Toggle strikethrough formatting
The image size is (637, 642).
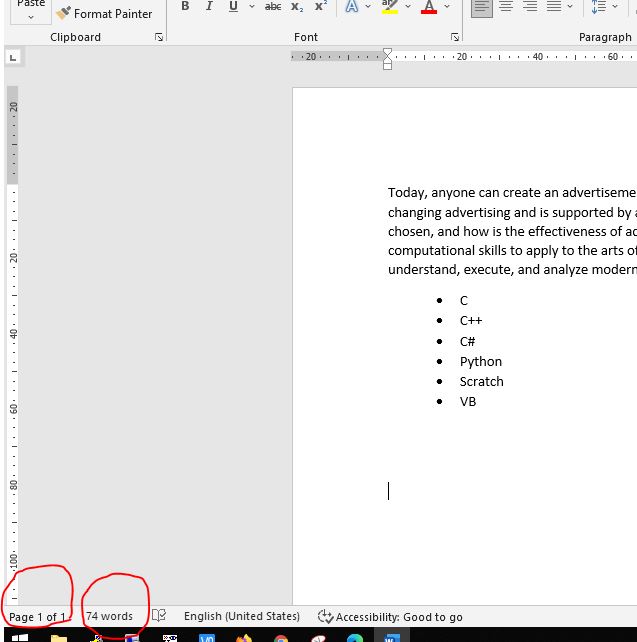[x=272, y=7]
